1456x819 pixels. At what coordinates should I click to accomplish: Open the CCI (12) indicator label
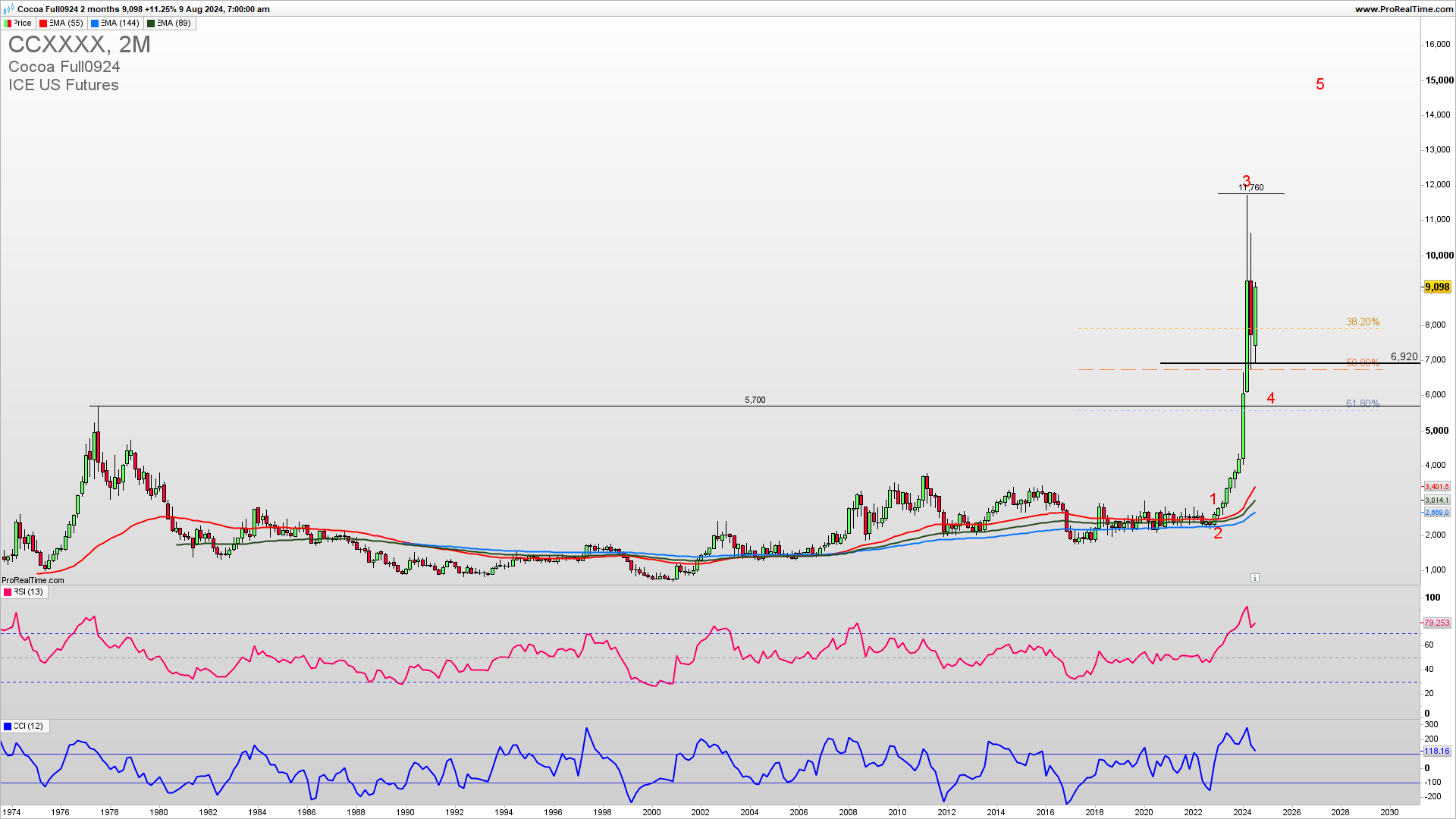click(x=28, y=726)
